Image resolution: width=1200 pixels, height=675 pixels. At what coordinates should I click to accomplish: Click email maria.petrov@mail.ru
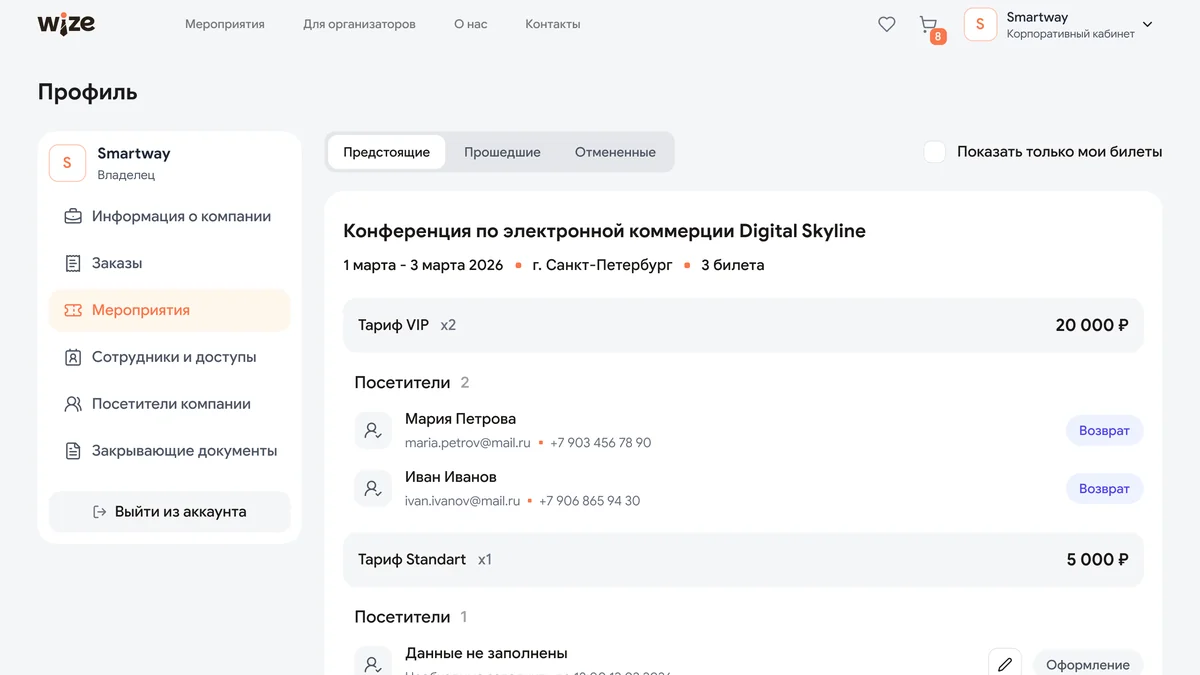tap(468, 443)
